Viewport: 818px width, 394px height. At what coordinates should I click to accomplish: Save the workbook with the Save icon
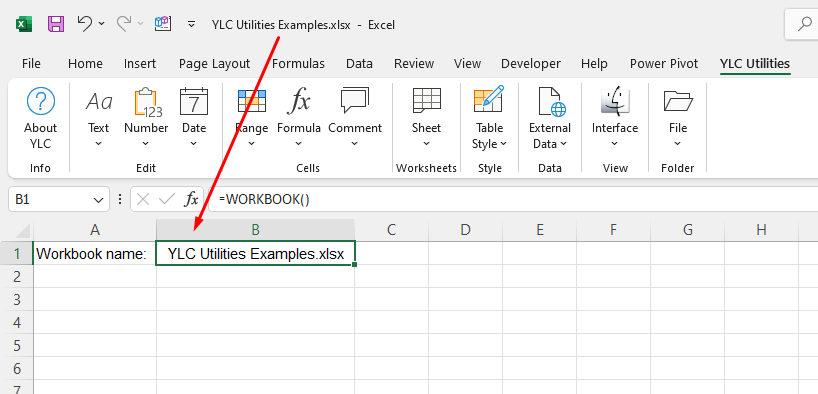click(x=56, y=24)
